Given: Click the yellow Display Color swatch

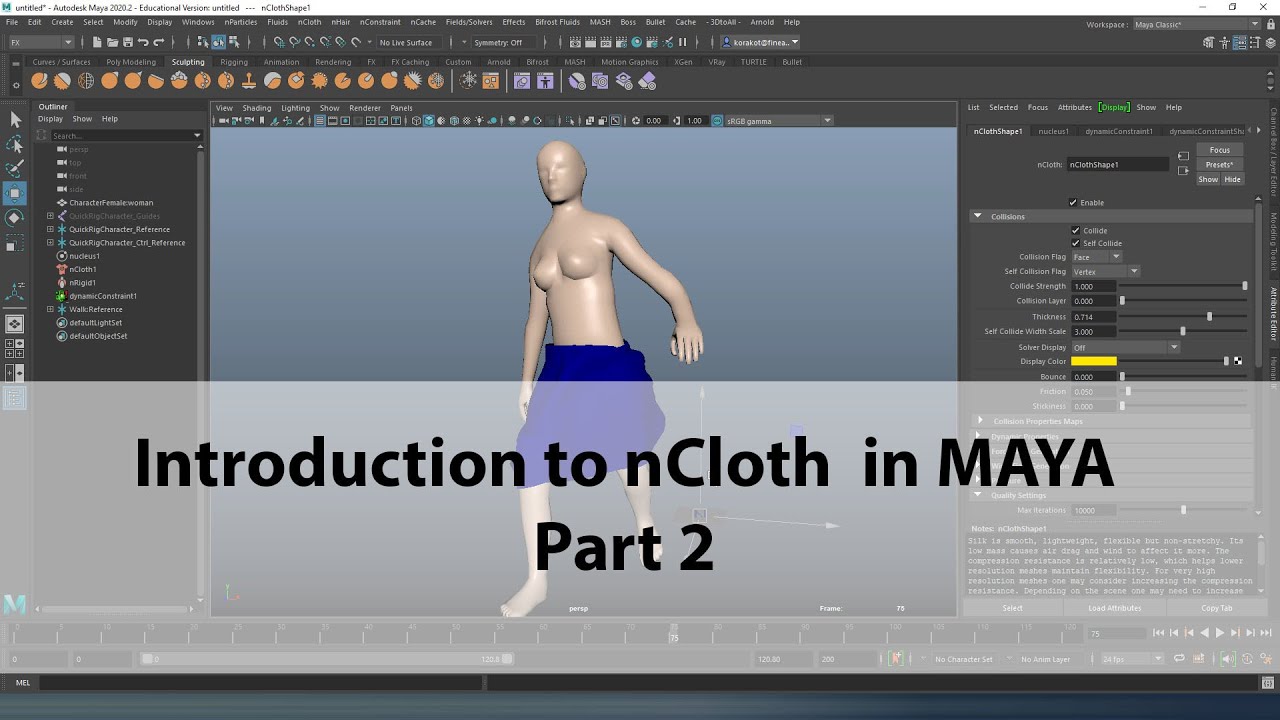Looking at the screenshot, I should 1093,361.
